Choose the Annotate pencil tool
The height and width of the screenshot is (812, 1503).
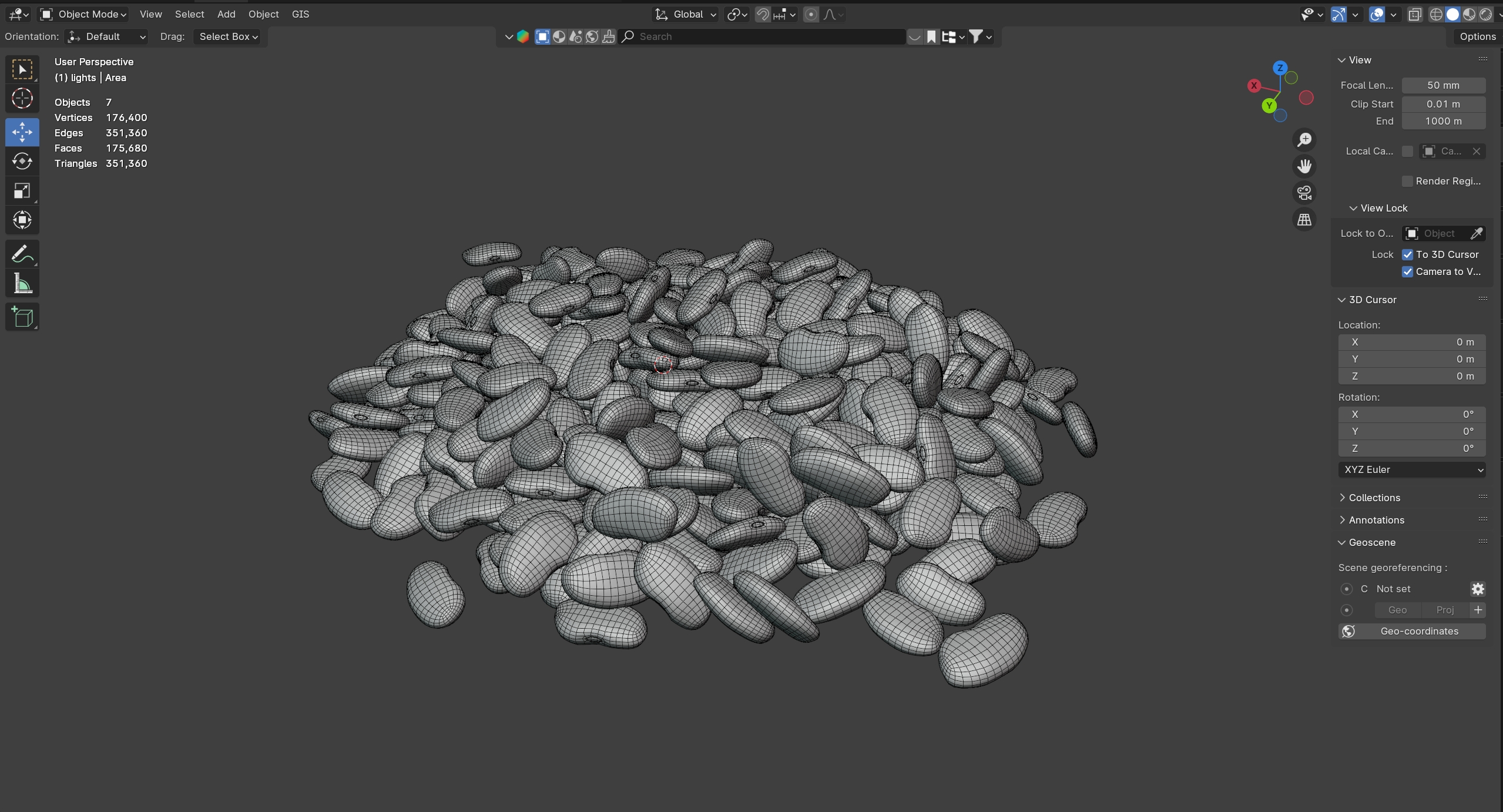[22, 254]
